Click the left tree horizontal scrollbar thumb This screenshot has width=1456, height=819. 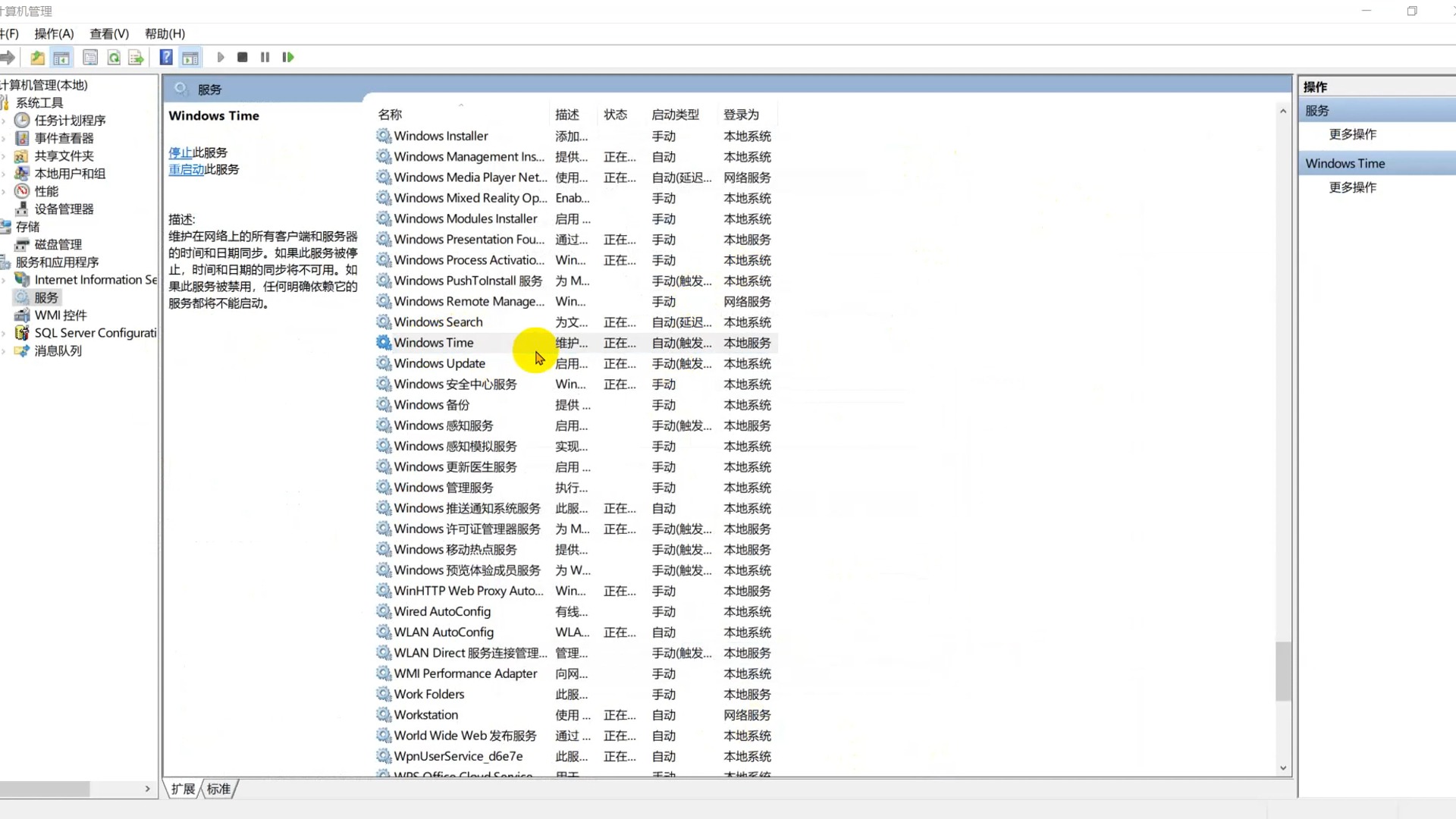(x=45, y=789)
